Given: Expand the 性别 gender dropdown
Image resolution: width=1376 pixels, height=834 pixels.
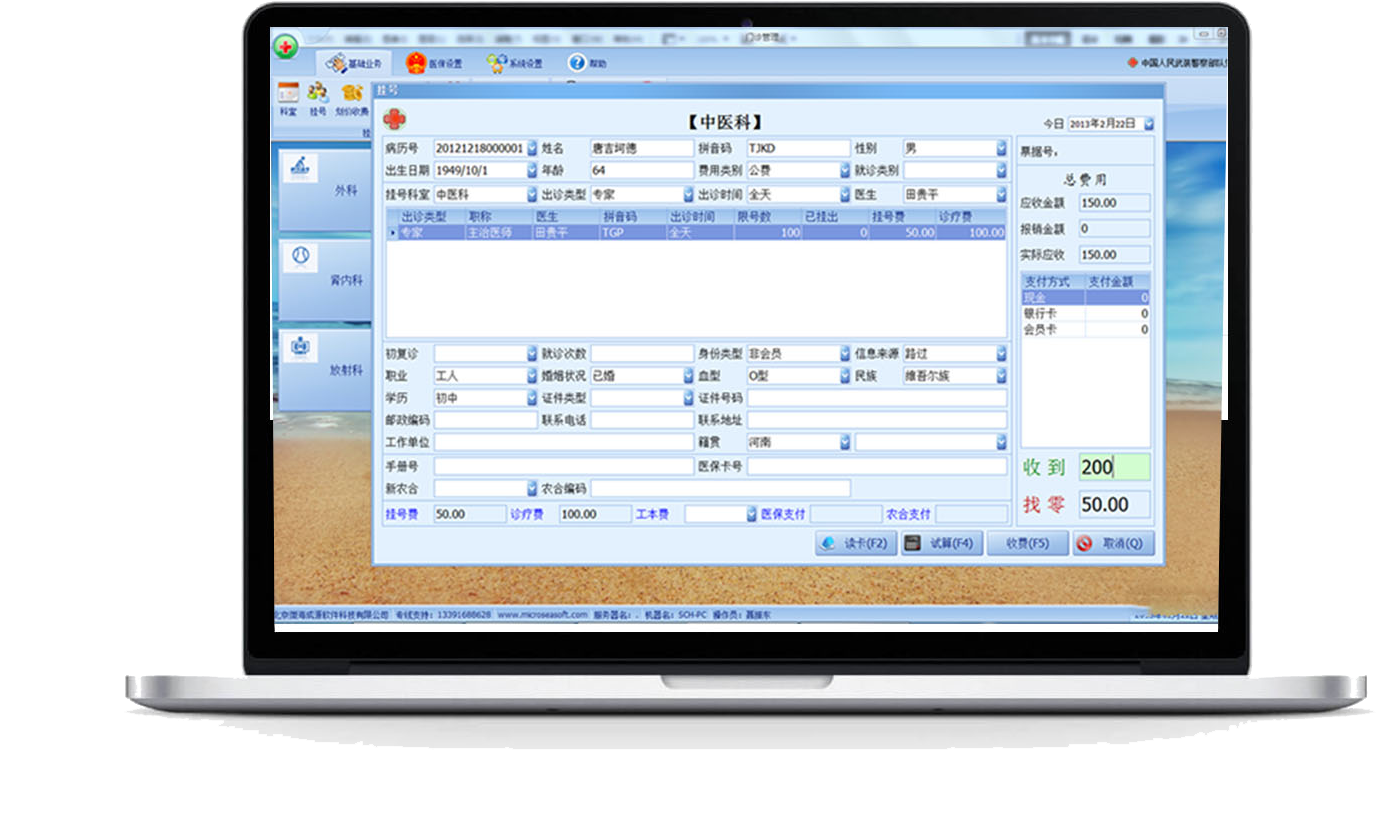Looking at the screenshot, I should click(1001, 148).
